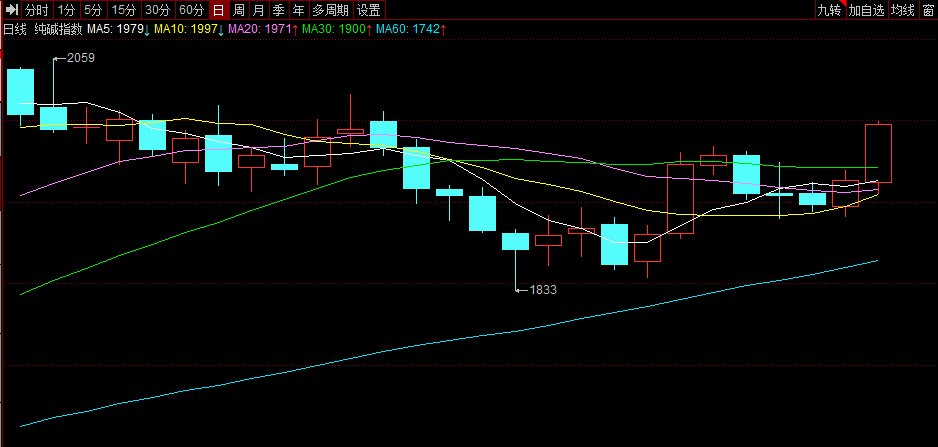This screenshot has height=447, width=938.
Task: Click the 日线 label
Action: [x=16, y=29]
